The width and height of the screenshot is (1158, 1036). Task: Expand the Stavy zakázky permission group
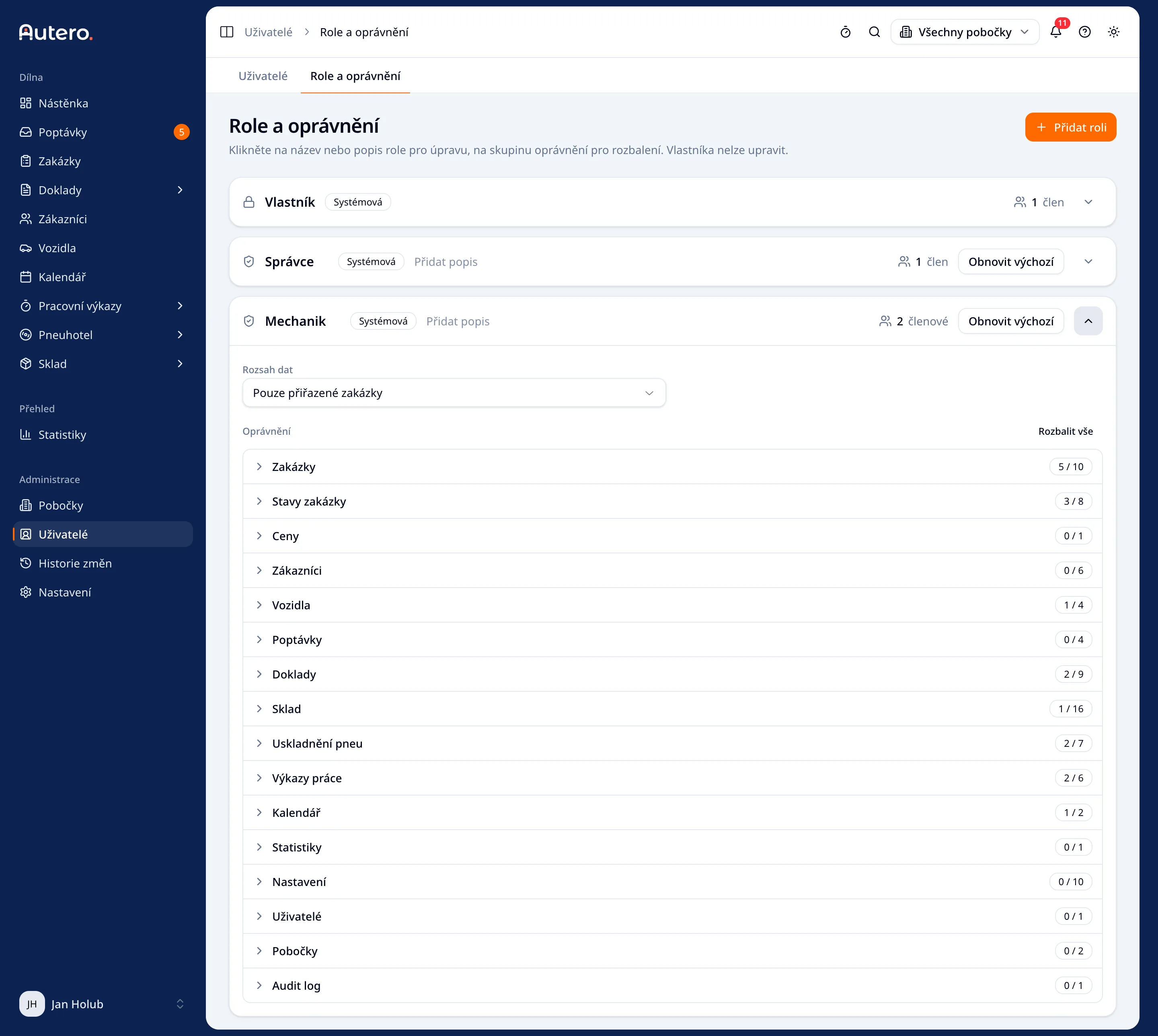pyautogui.click(x=673, y=502)
